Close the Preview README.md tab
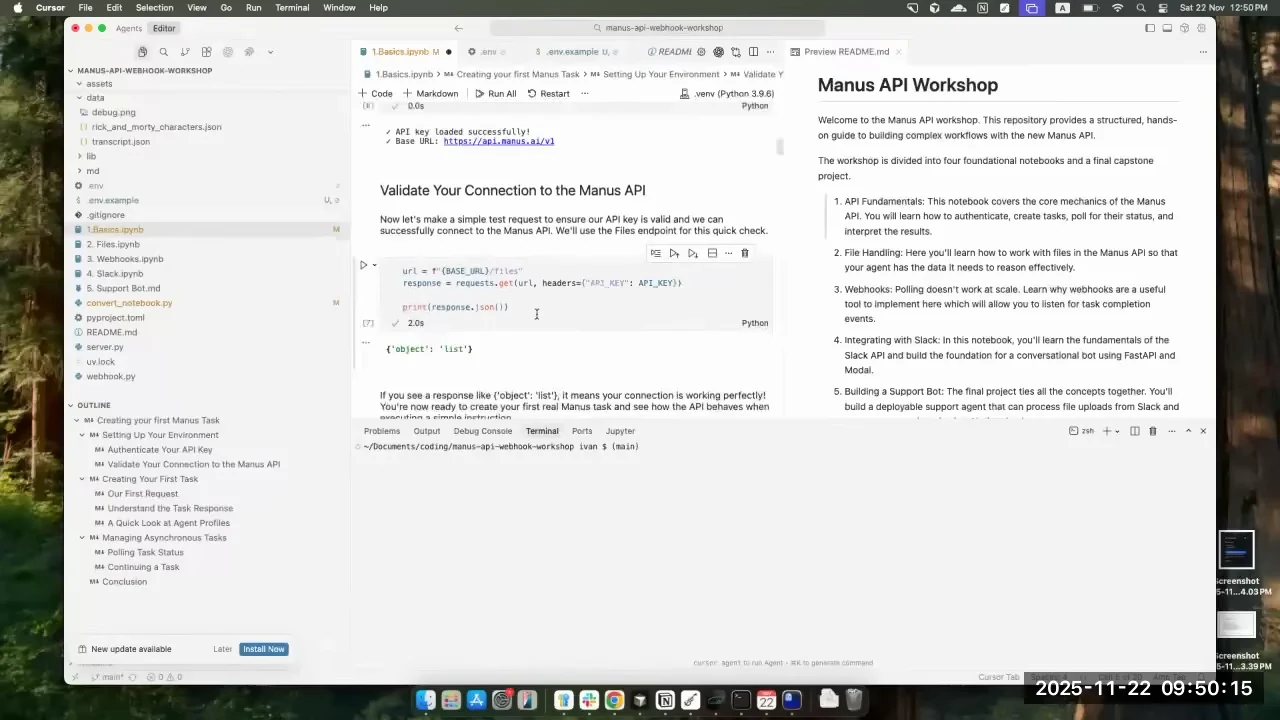Screen dimensions: 1280x720 898,52
